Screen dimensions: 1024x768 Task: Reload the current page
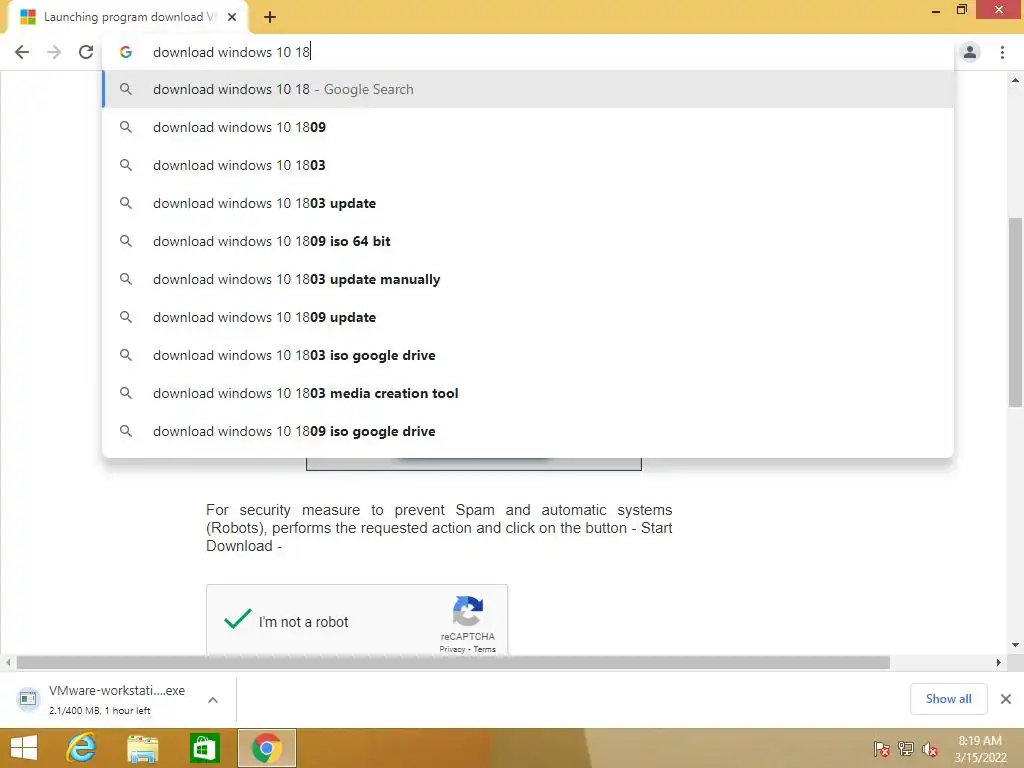pyautogui.click(x=86, y=52)
